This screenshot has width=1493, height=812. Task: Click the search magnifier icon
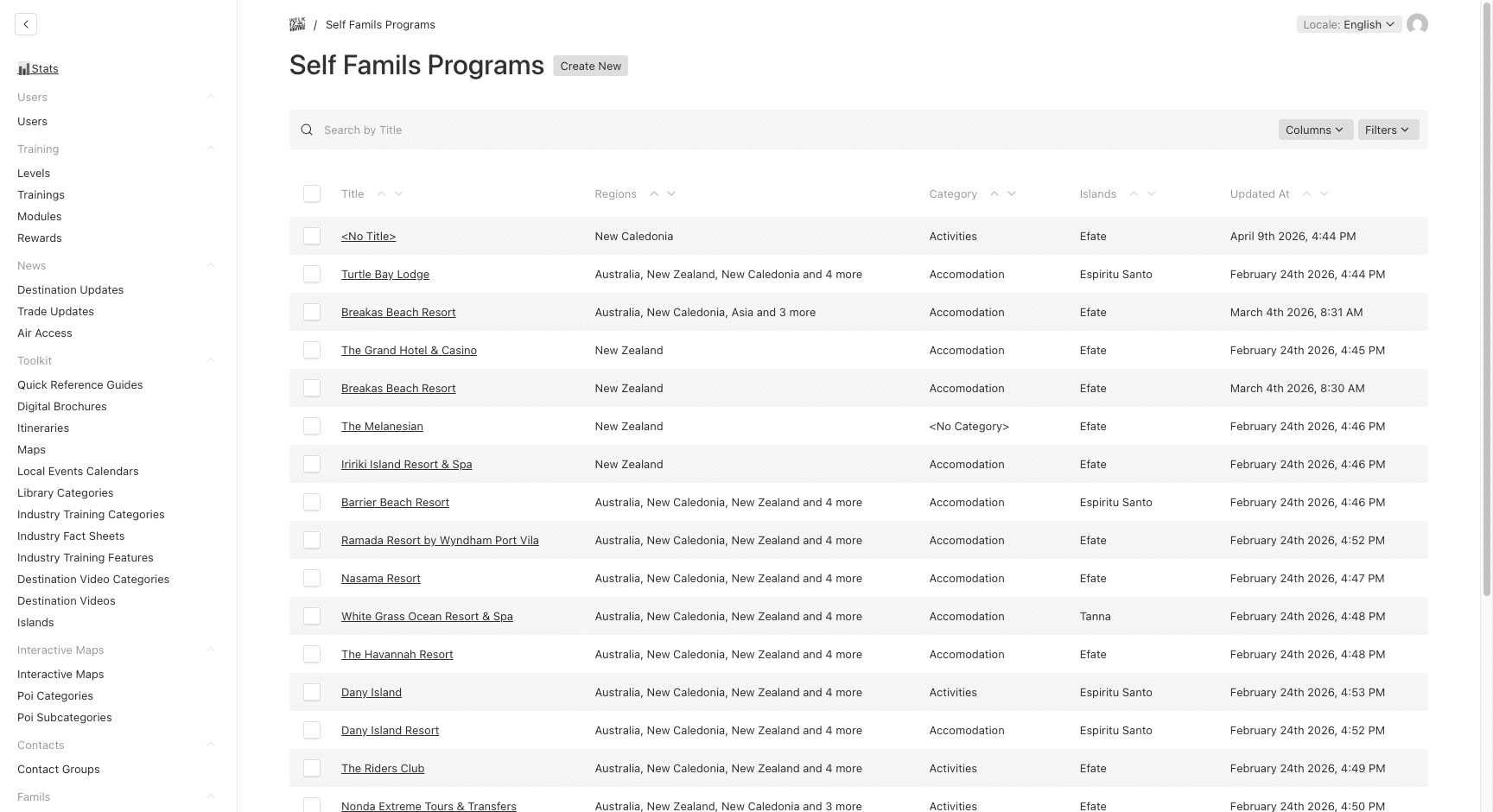pyautogui.click(x=307, y=130)
